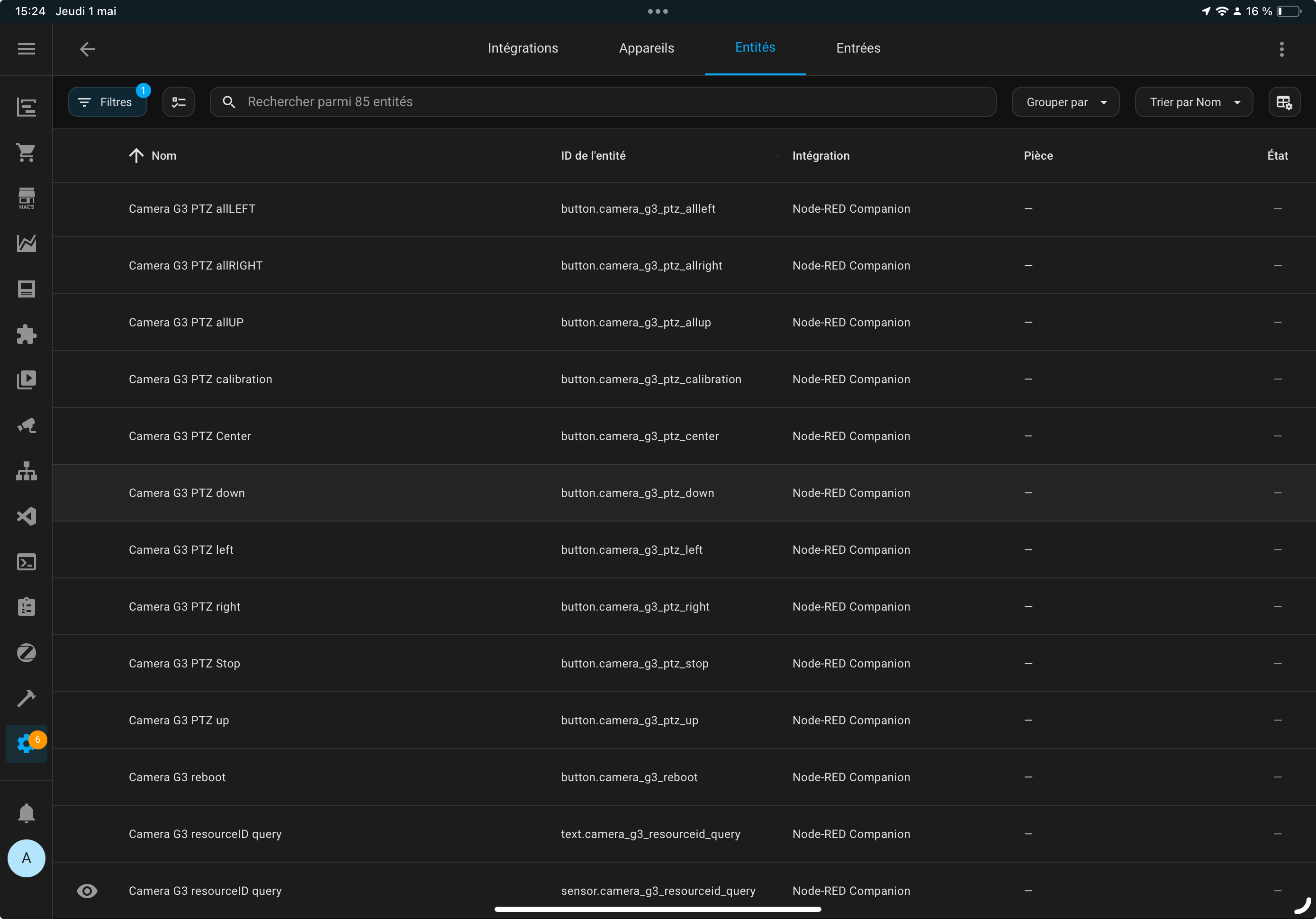Screen dimensions: 1316x919
Task: Open the Node-RED network sidebar icon
Action: [x=27, y=471]
